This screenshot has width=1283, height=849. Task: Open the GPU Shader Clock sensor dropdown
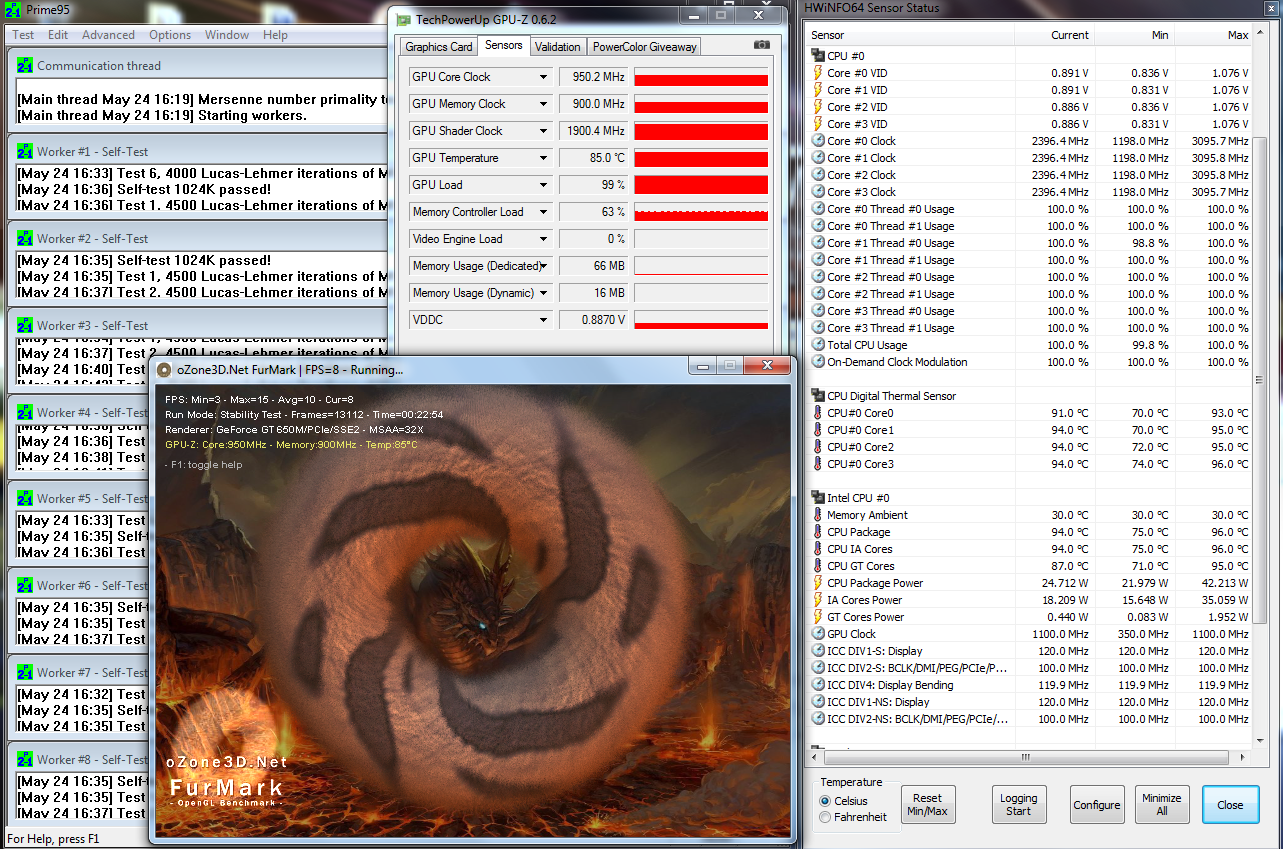[x=544, y=131]
